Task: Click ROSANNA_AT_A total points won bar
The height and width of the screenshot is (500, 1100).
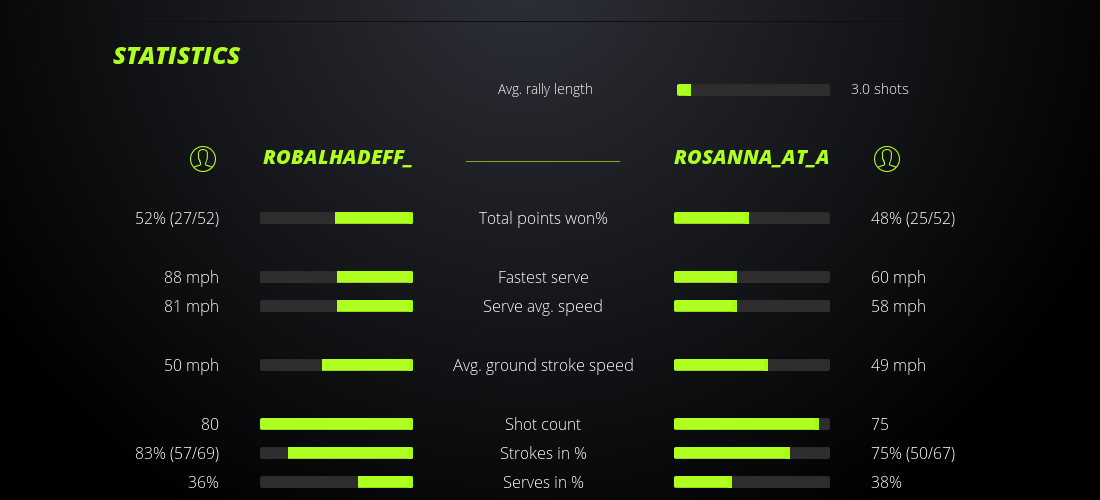Action: point(752,218)
